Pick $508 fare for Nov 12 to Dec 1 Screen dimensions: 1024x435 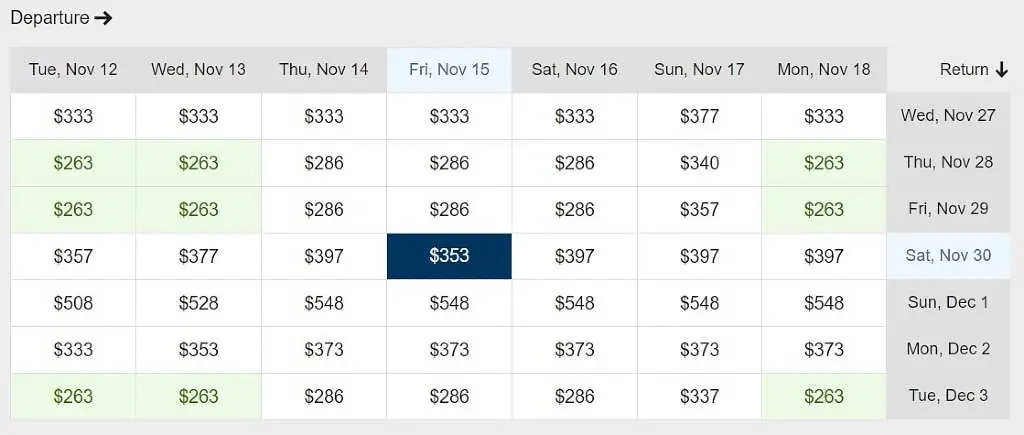[73, 303]
